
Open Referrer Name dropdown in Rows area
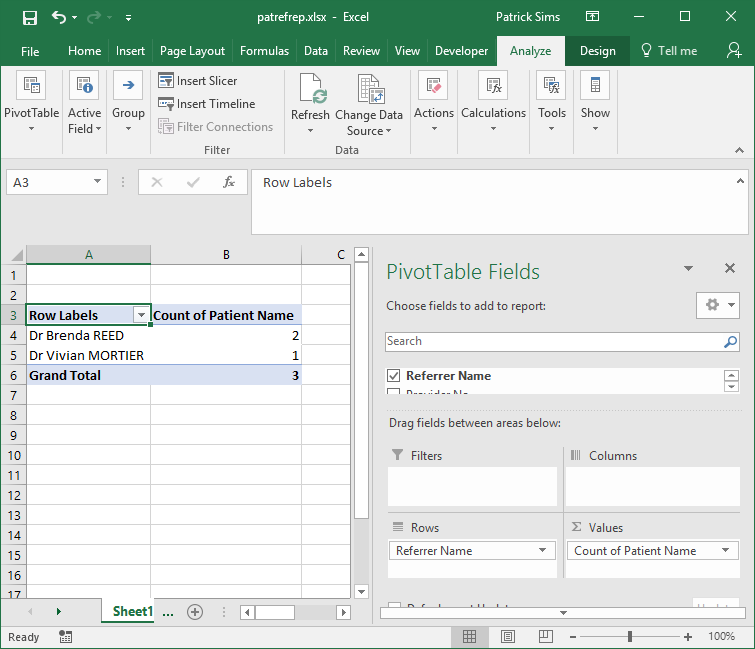542,550
